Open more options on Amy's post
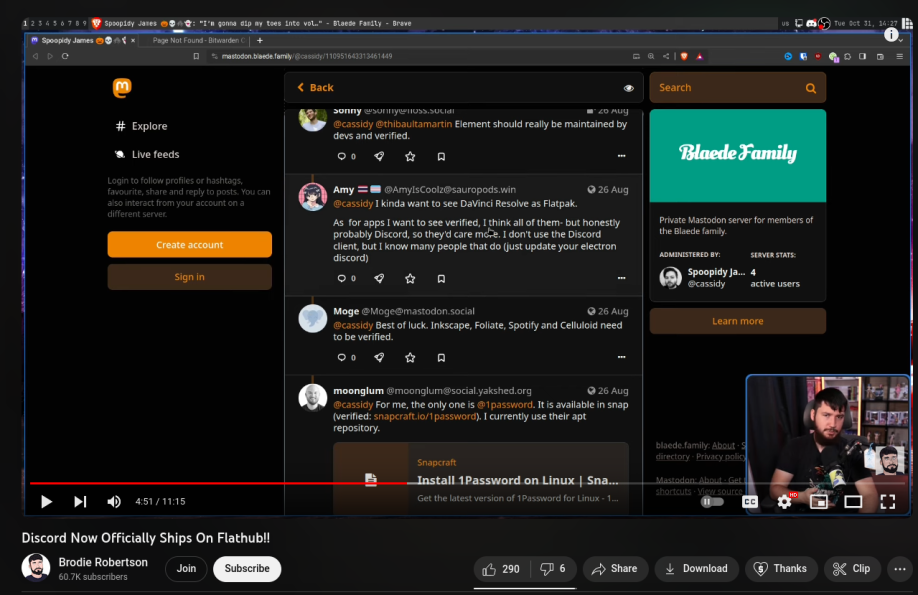 click(621, 278)
